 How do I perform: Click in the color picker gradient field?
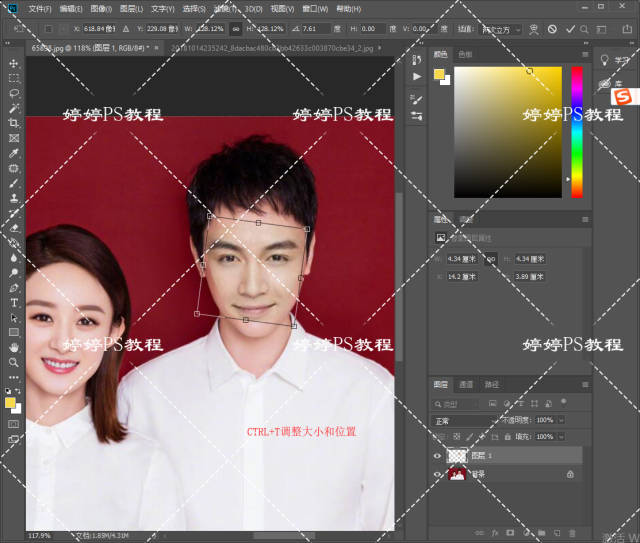pos(508,132)
